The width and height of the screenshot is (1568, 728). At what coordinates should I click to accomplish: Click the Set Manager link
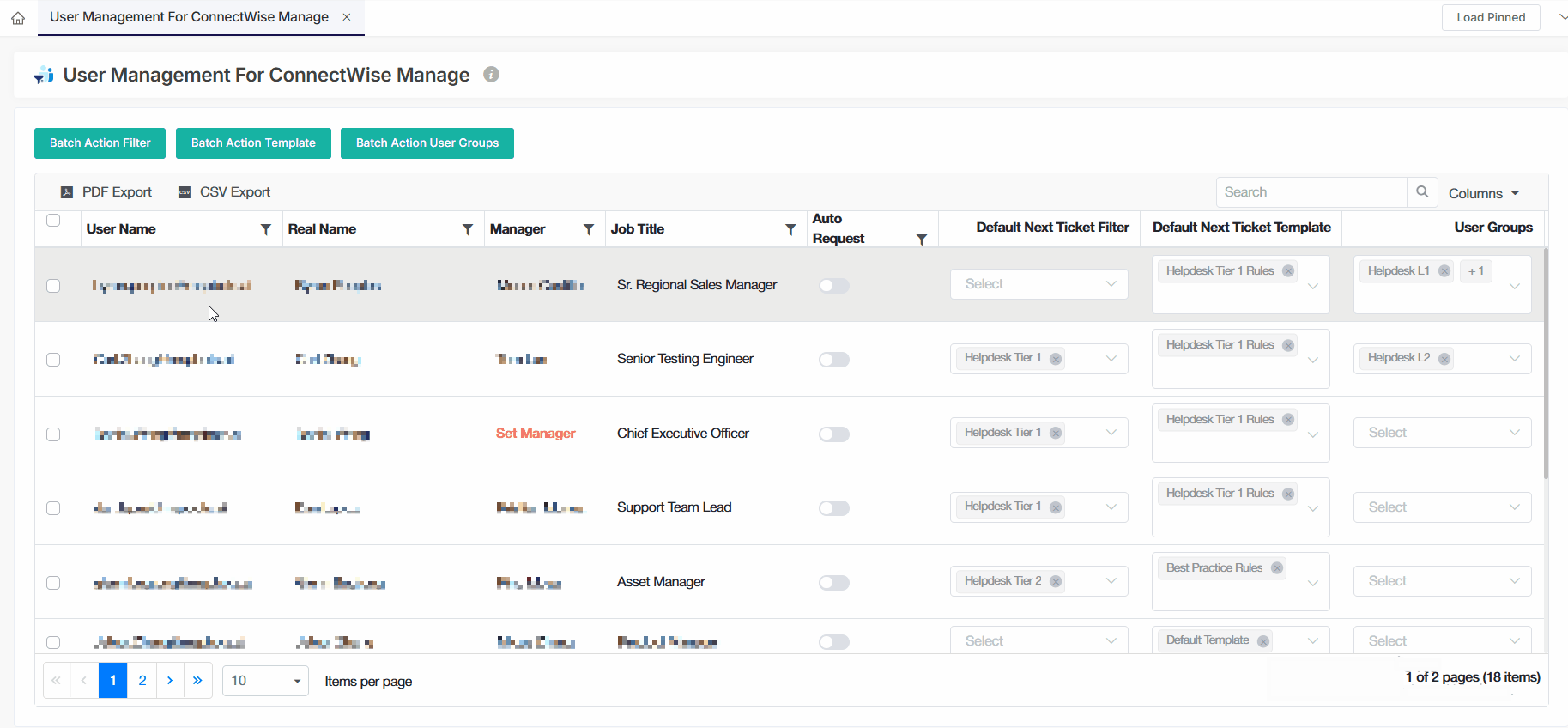[x=536, y=434]
